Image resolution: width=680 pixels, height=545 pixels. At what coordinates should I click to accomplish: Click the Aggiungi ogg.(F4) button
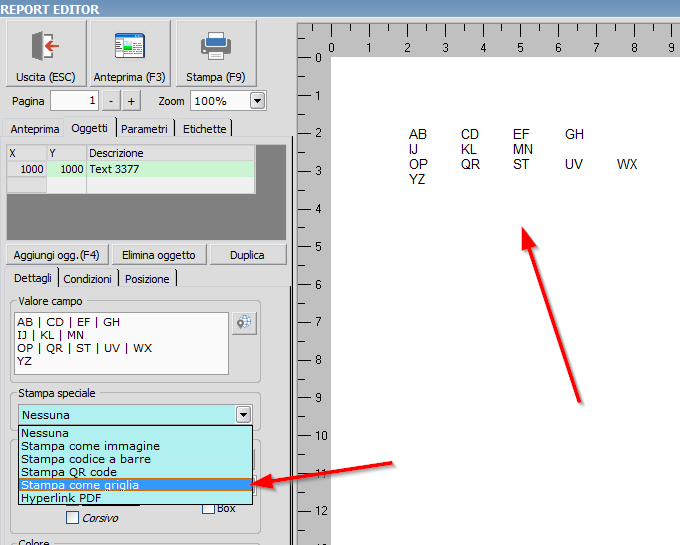[57, 255]
